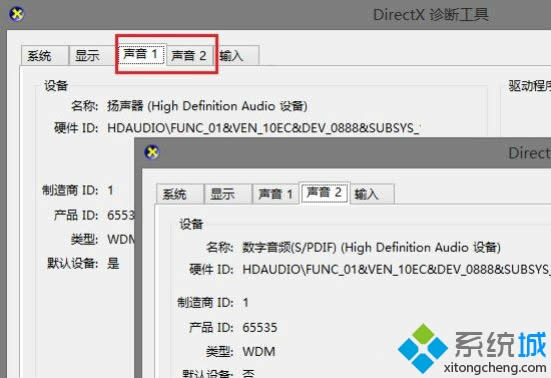Click manufacturer ID value 1 in back window
The height and width of the screenshot is (378, 551).
point(110,190)
